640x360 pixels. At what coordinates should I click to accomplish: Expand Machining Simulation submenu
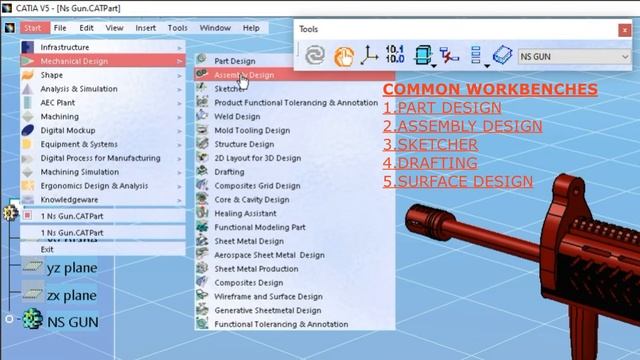pyautogui.click(x=103, y=172)
